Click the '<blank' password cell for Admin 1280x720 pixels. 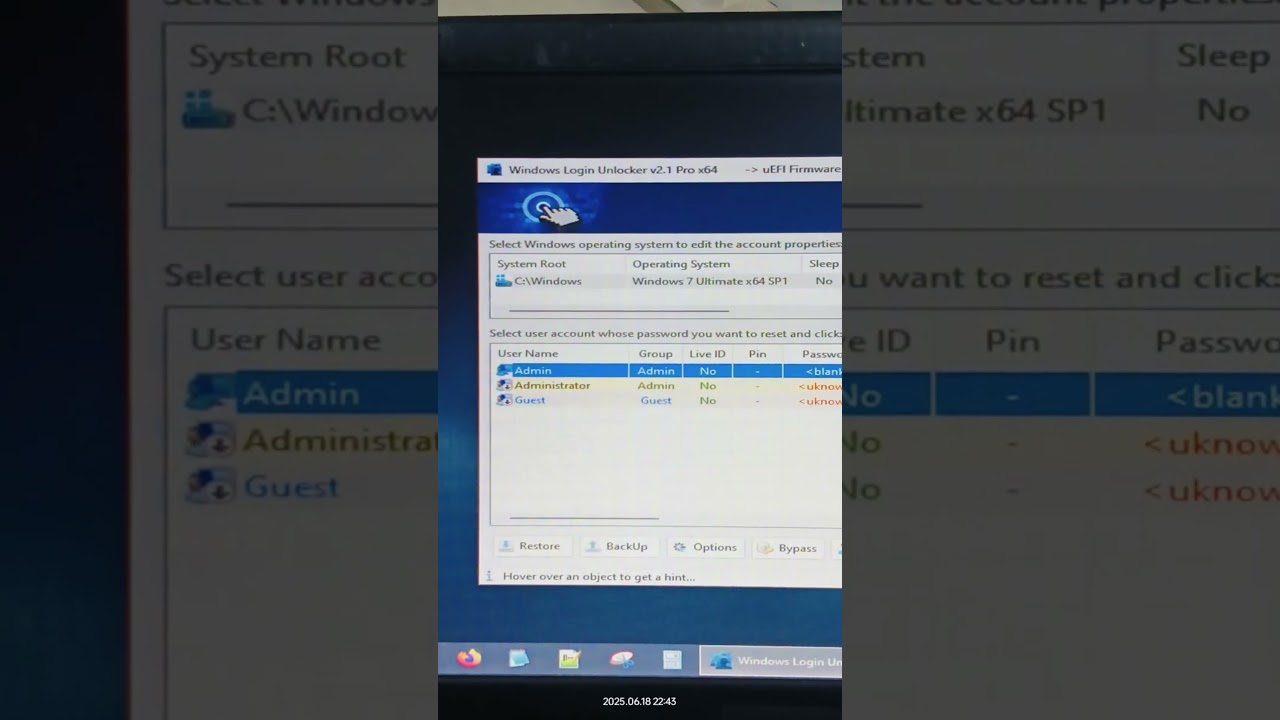[x=822, y=371]
